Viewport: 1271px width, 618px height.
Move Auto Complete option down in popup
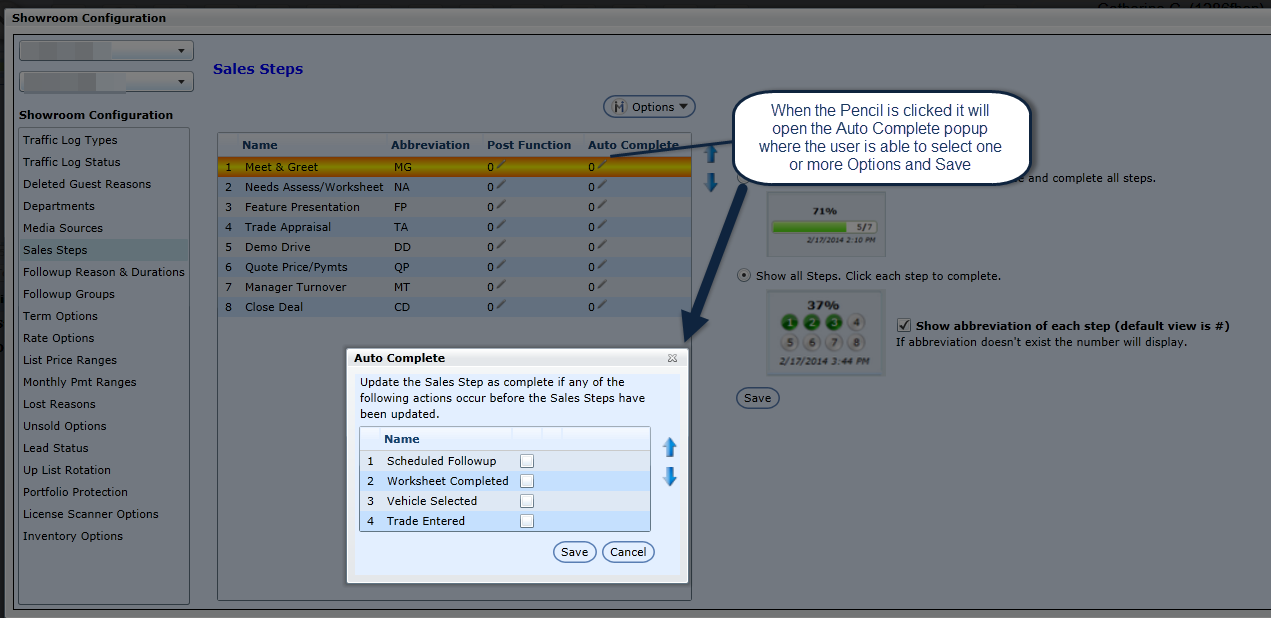(x=670, y=477)
